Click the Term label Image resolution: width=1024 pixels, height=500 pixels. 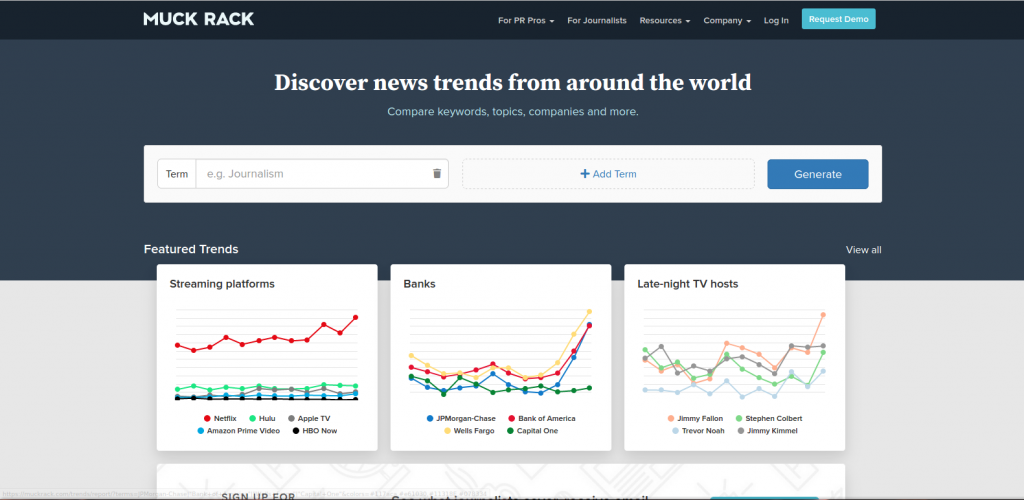(x=176, y=174)
